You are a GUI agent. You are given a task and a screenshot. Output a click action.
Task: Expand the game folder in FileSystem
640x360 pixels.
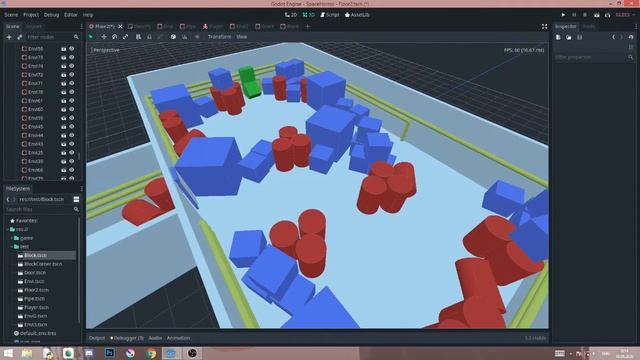point(11,238)
